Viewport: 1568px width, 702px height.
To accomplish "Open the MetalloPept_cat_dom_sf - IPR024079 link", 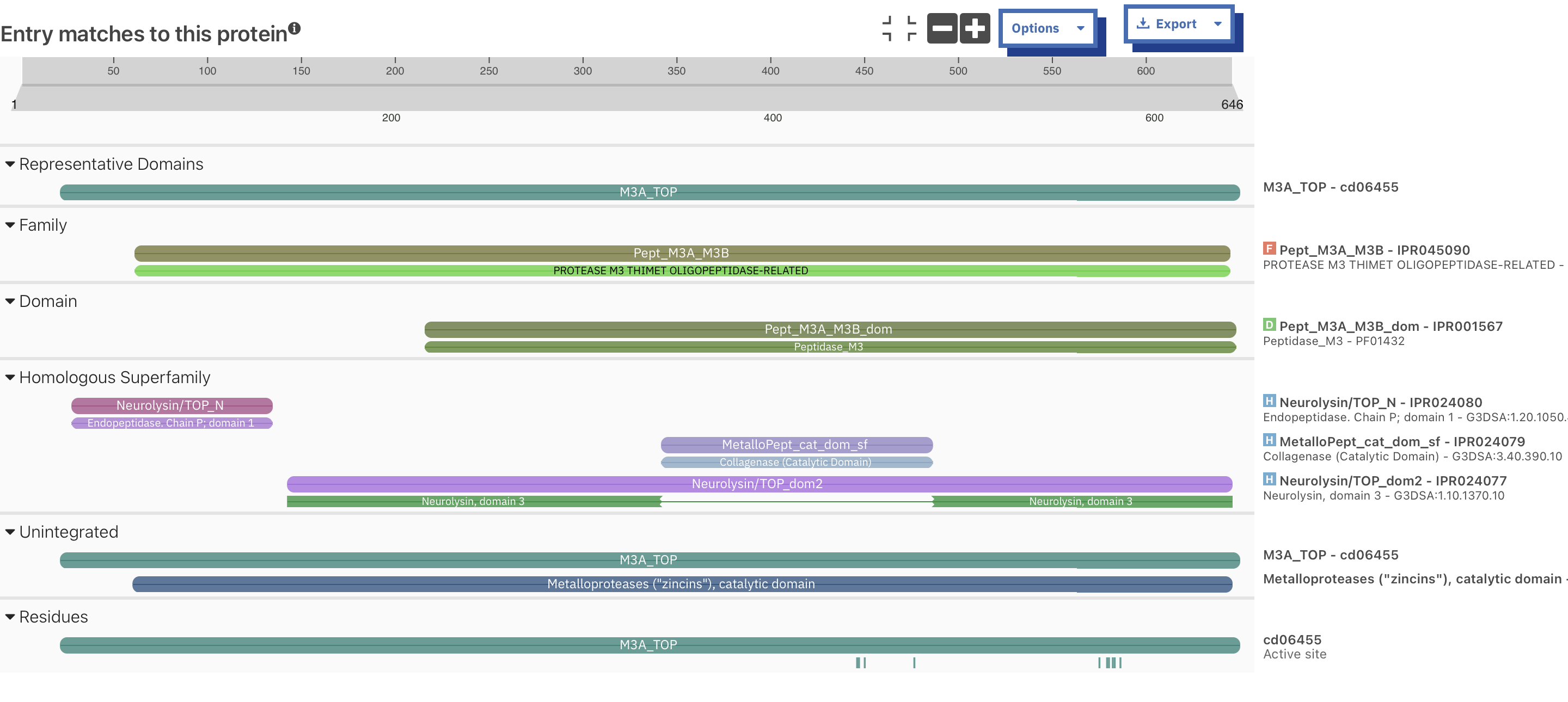I will point(1402,442).
